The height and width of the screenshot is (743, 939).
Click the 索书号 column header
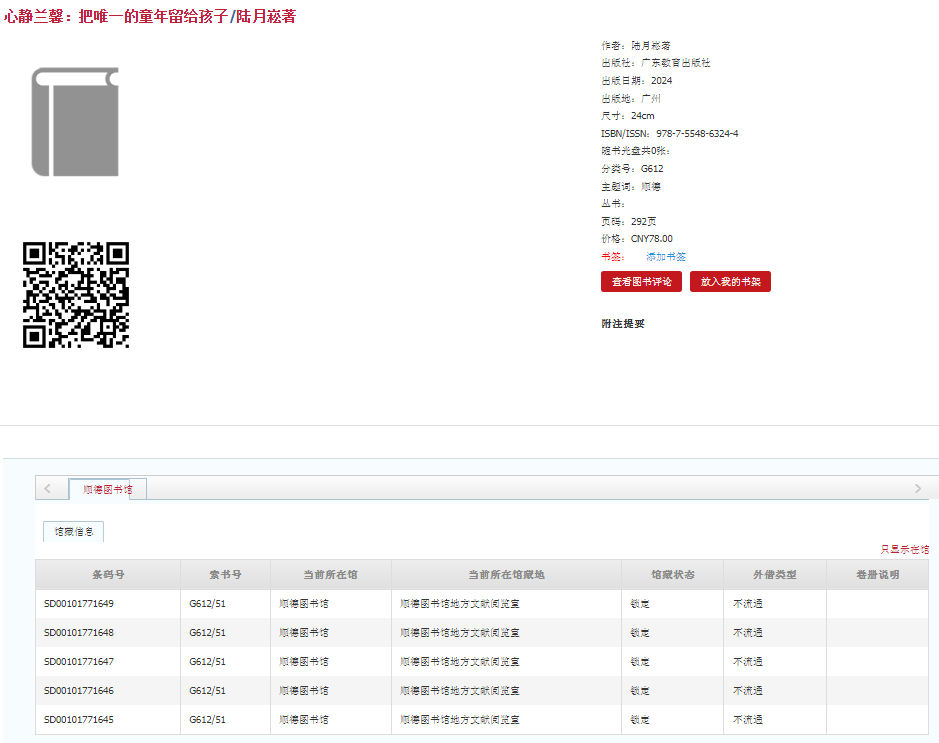click(225, 575)
